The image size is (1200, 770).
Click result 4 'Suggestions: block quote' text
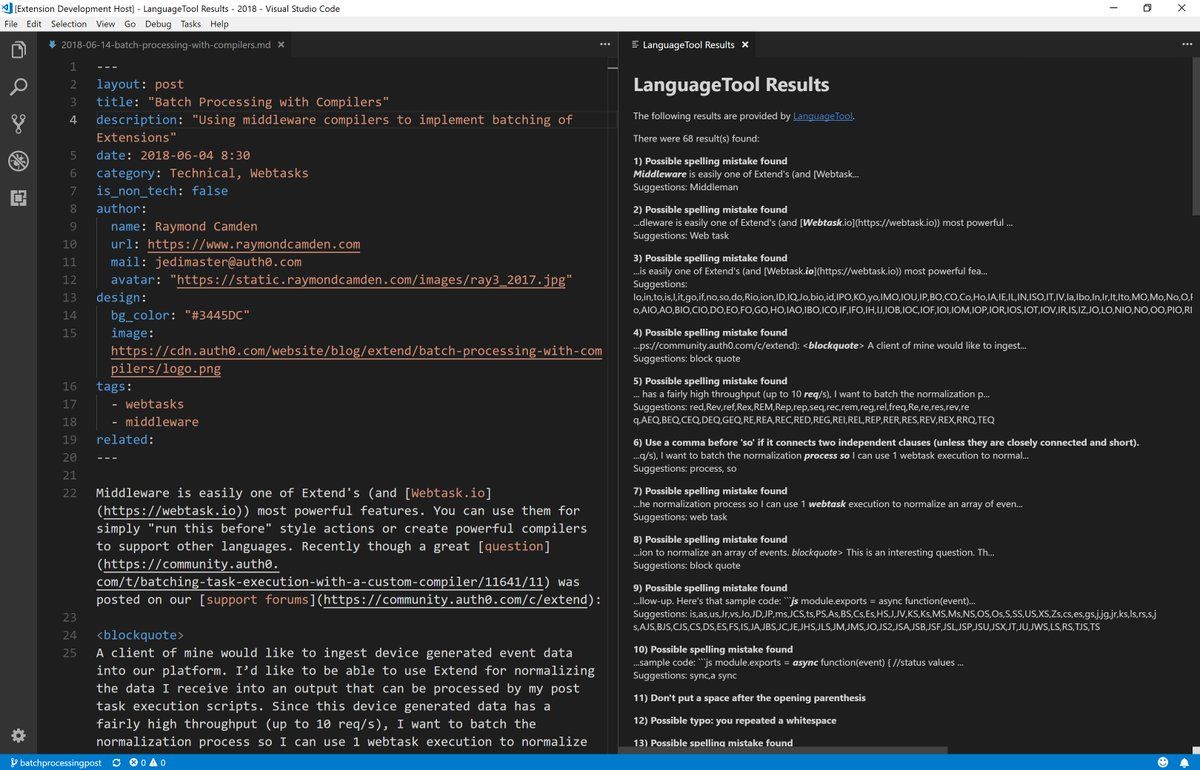pos(687,358)
